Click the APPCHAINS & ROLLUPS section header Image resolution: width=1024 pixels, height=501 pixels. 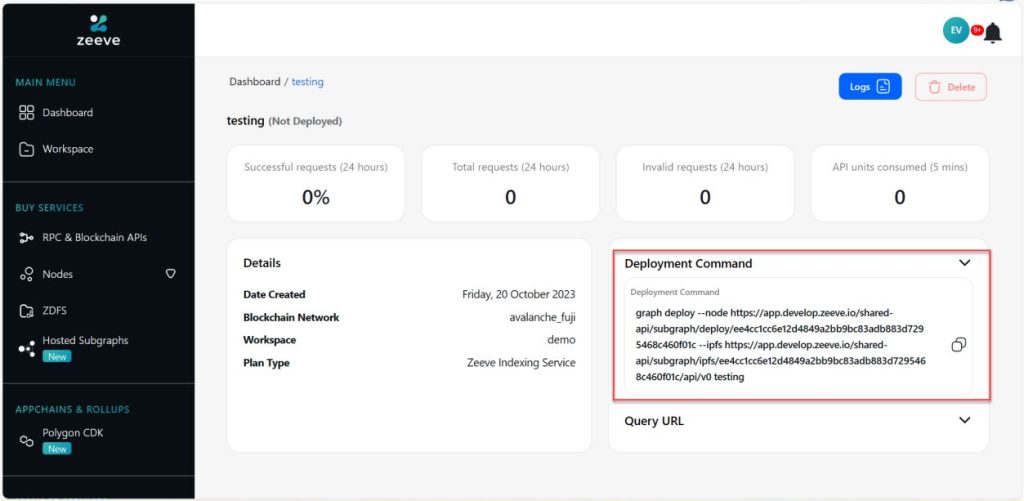point(72,410)
